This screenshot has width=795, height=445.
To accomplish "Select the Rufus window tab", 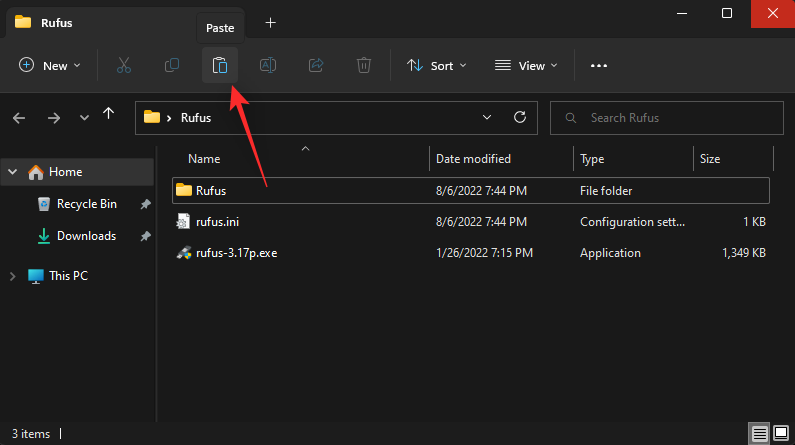I will 125,23.
